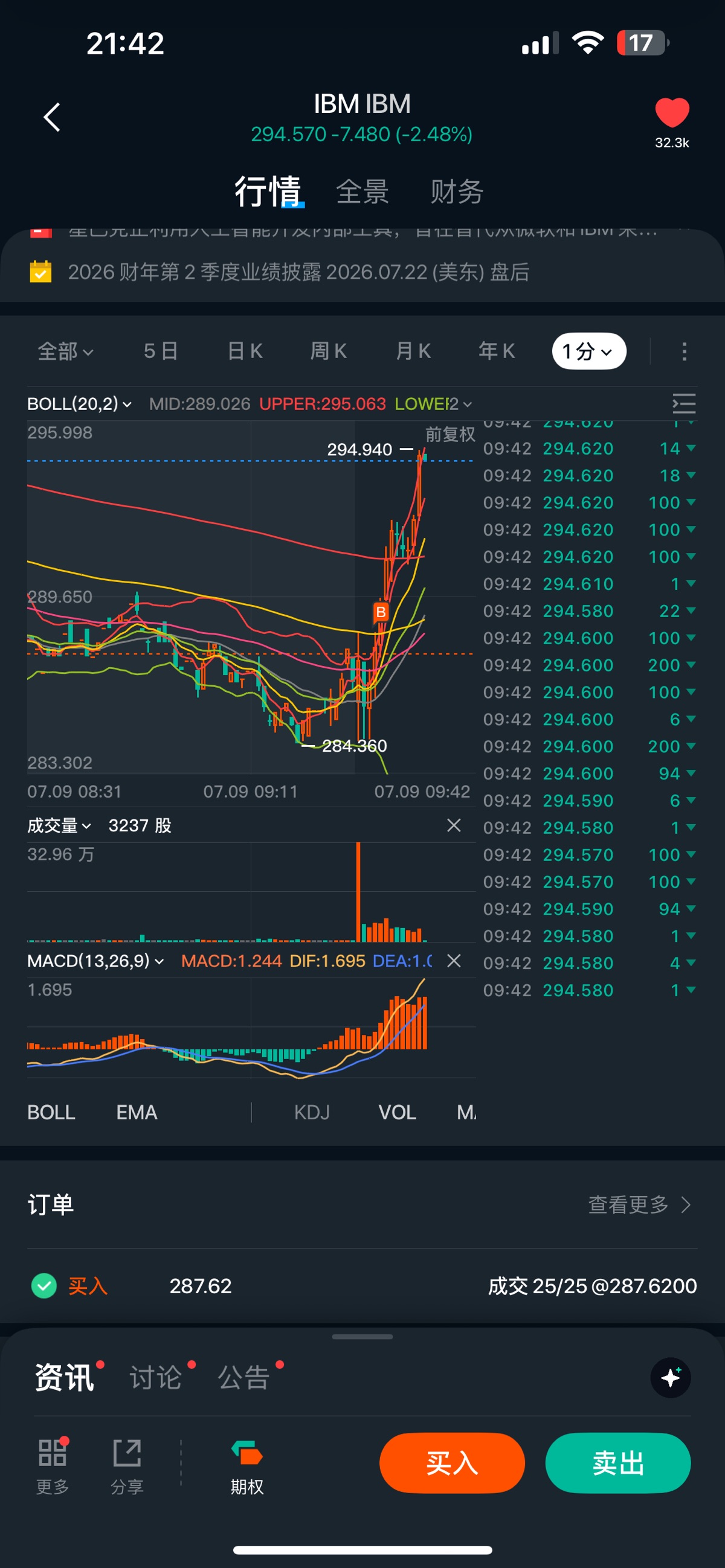Select the 日K chart period
Image resolution: width=725 pixels, height=1568 pixels.
244,351
